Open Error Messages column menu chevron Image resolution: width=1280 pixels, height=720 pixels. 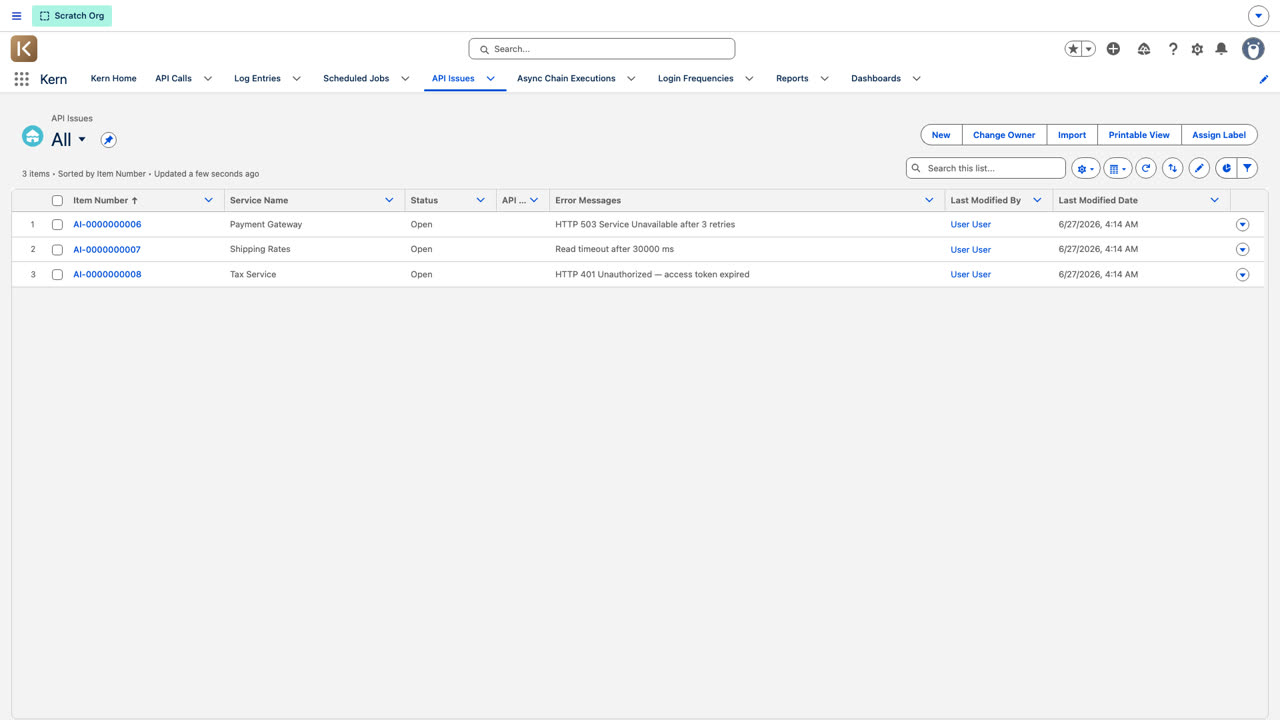tap(929, 200)
